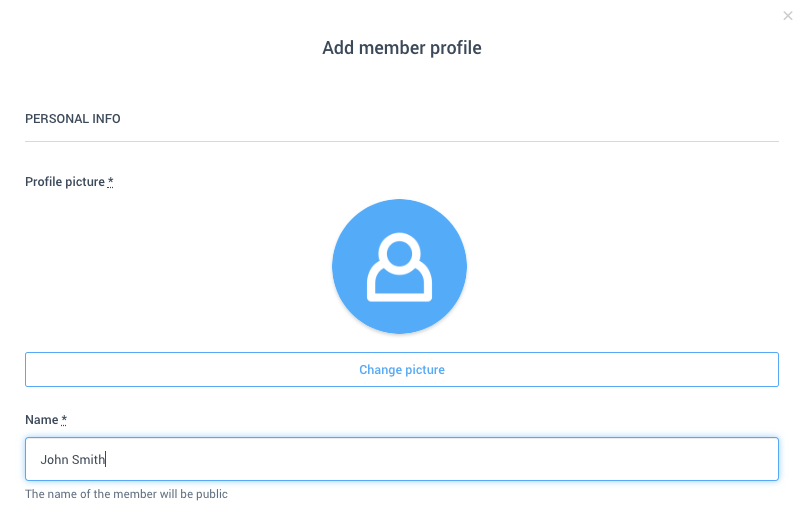Click the blue avatar placeholder circle
The height and width of the screenshot is (506, 805).
[399, 266]
